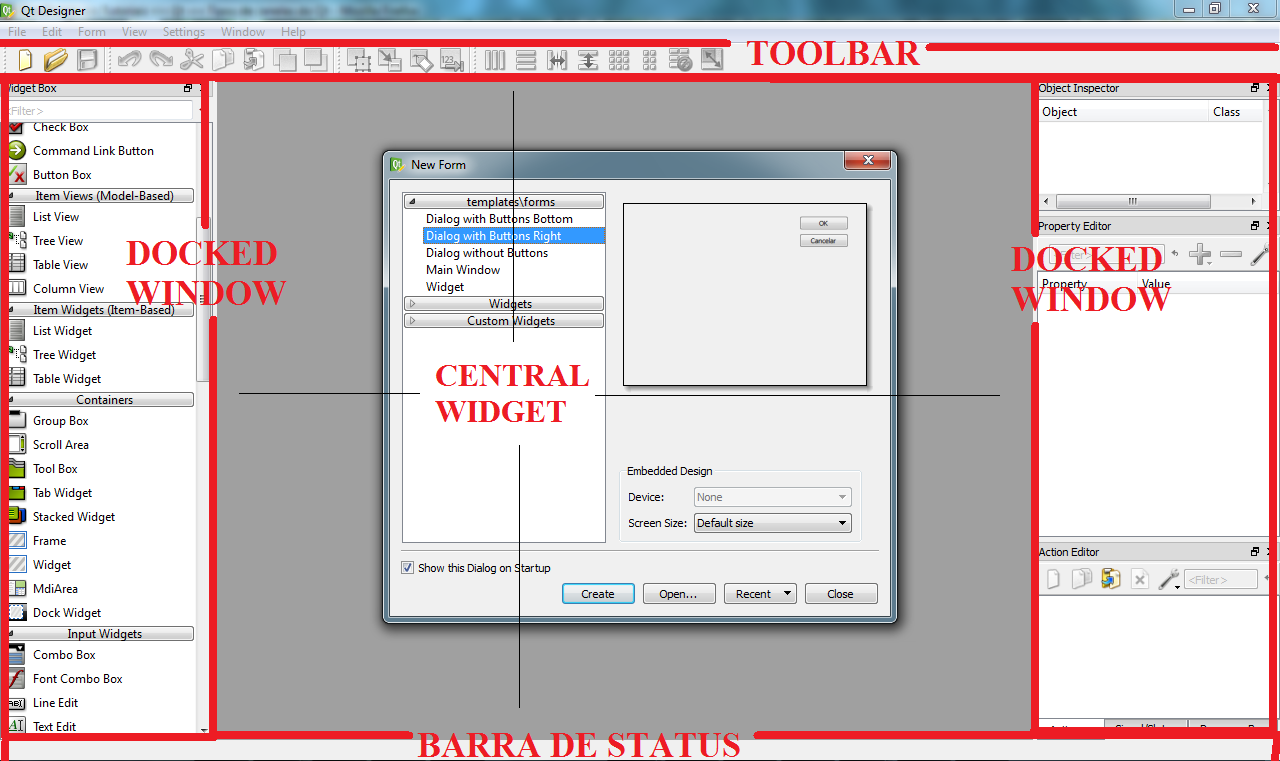Viewport: 1280px width, 761px height.
Task: Collapse Item Widgets (Item-Based) category
Action: tap(100, 310)
